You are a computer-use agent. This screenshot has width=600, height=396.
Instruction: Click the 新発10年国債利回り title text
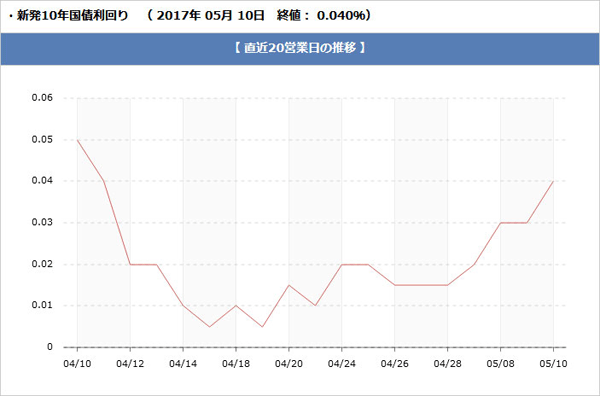72,16
